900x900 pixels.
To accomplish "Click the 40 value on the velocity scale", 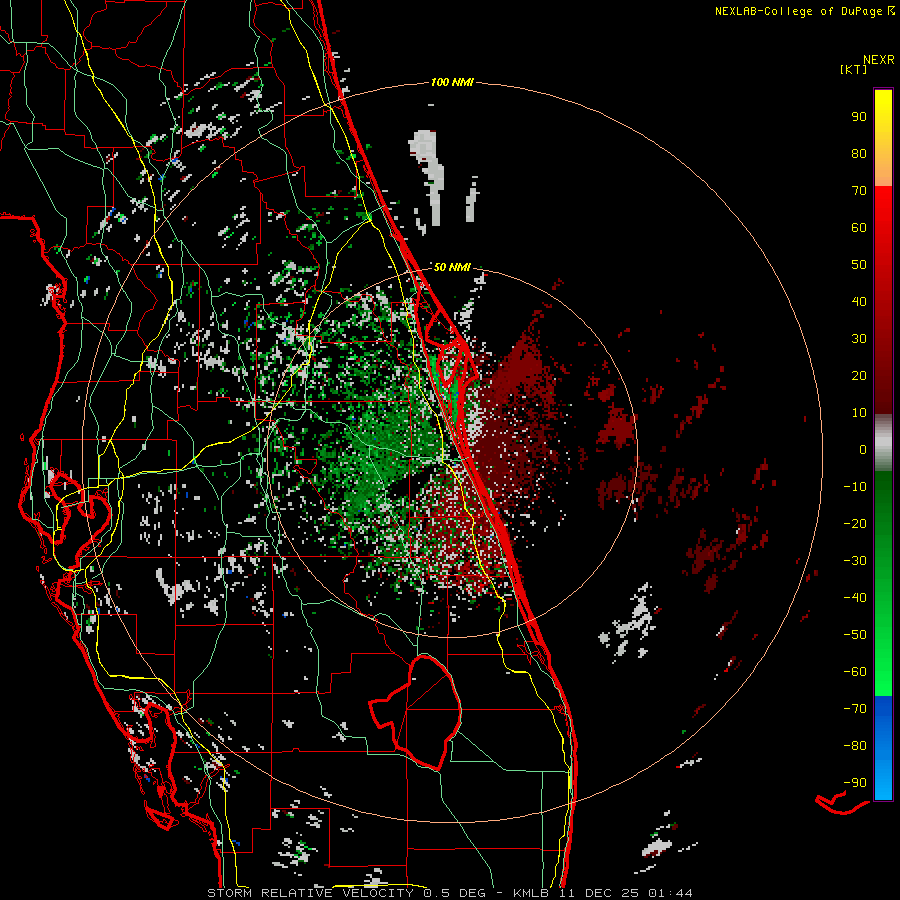I will pos(859,301).
